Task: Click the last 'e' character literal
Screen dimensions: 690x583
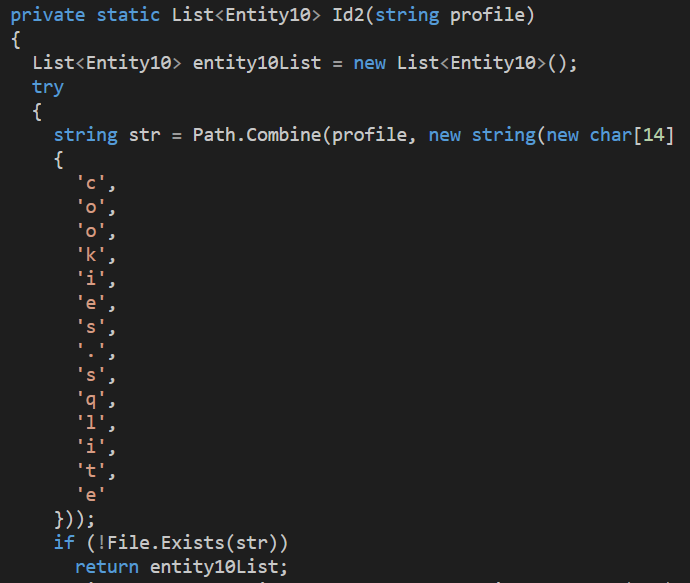Action: tap(91, 495)
